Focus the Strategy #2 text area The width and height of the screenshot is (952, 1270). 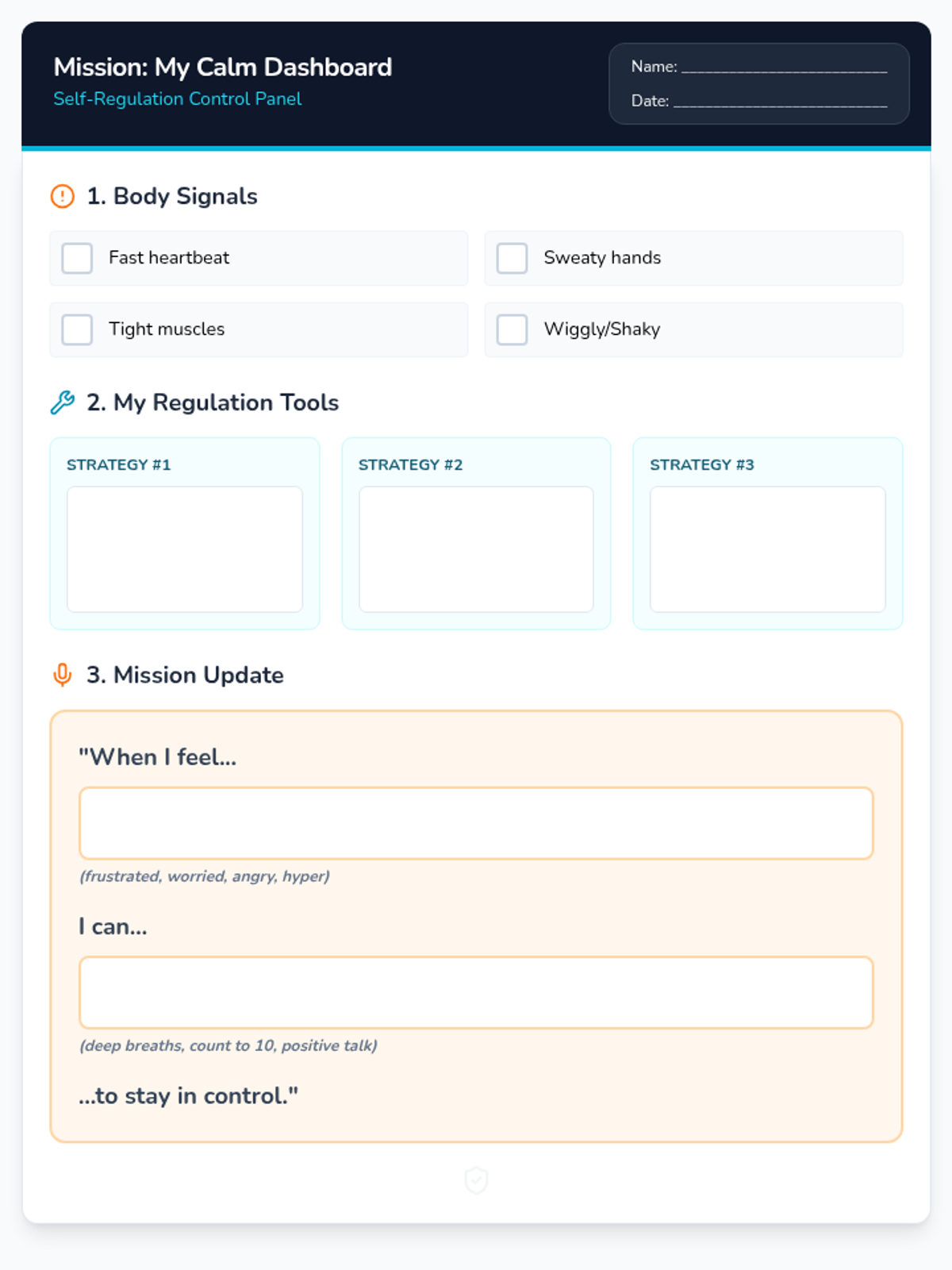coord(476,549)
